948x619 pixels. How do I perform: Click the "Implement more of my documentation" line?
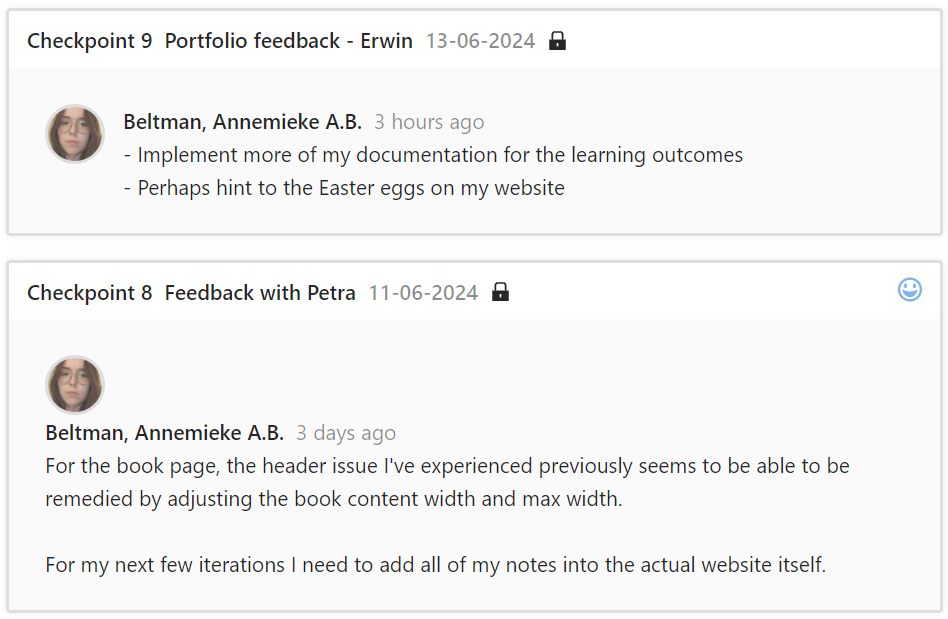[x=433, y=155]
